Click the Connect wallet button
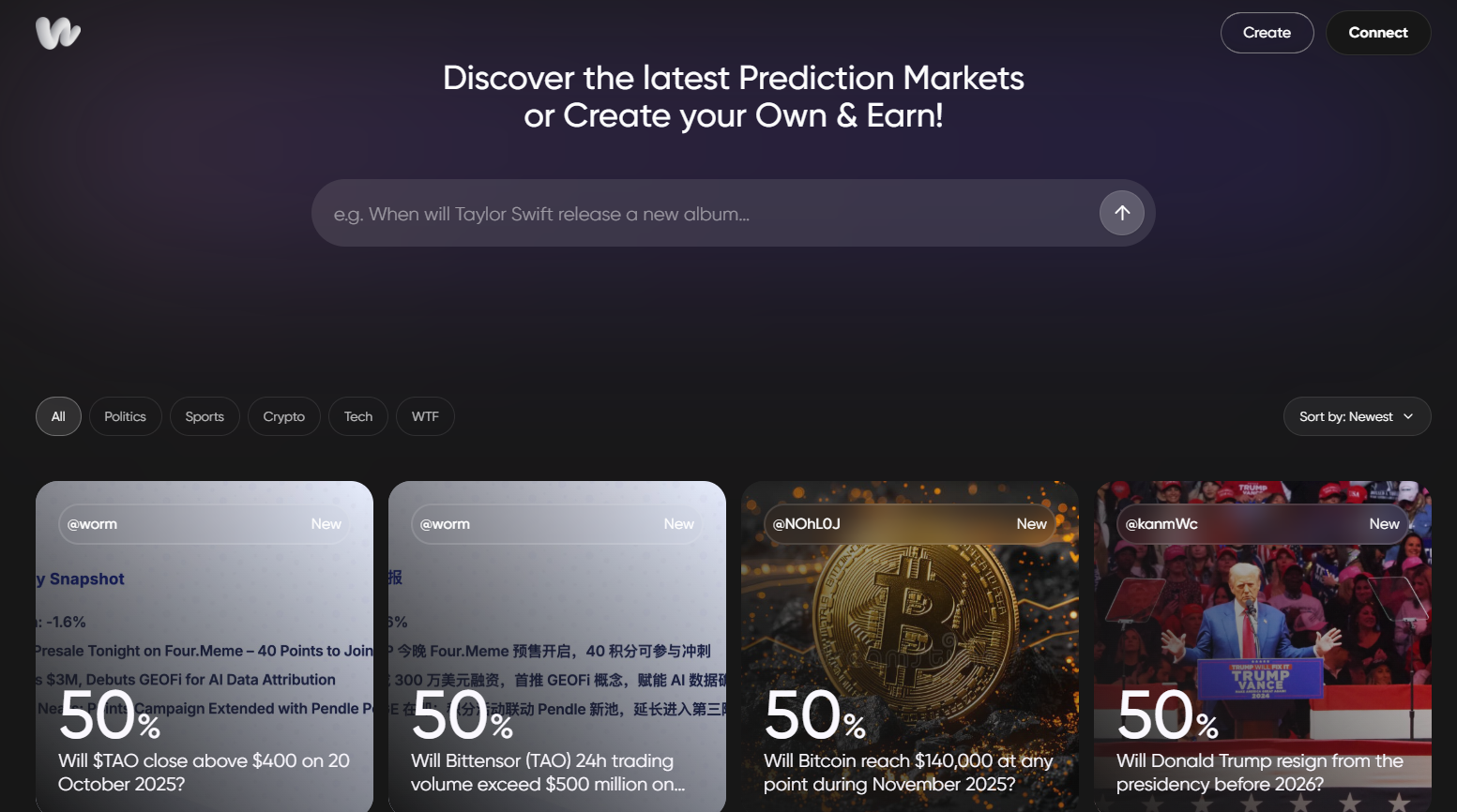The width and height of the screenshot is (1457, 812). (x=1377, y=33)
